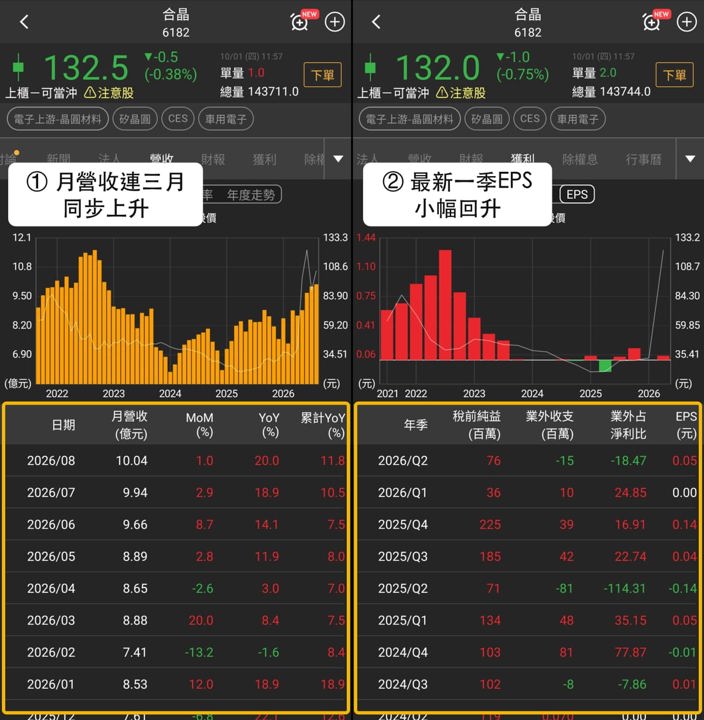Select the 2026/07 revenue row
This screenshot has width=704, height=720.
click(x=176, y=492)
